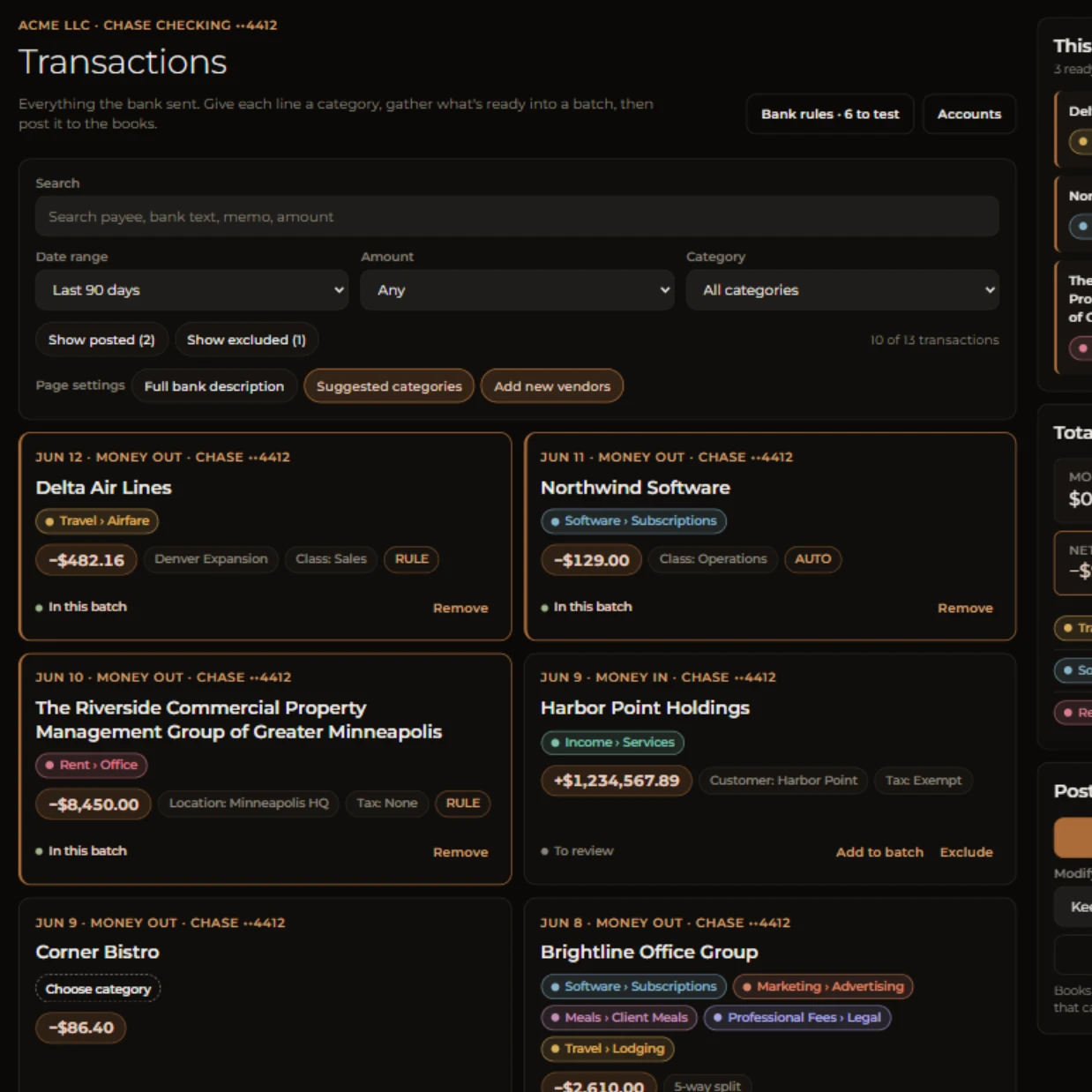The height and width of the screenshot is (1092, 1092).
Task: Show excluded transactions filter chip
Action: click(x=246, y=340)
